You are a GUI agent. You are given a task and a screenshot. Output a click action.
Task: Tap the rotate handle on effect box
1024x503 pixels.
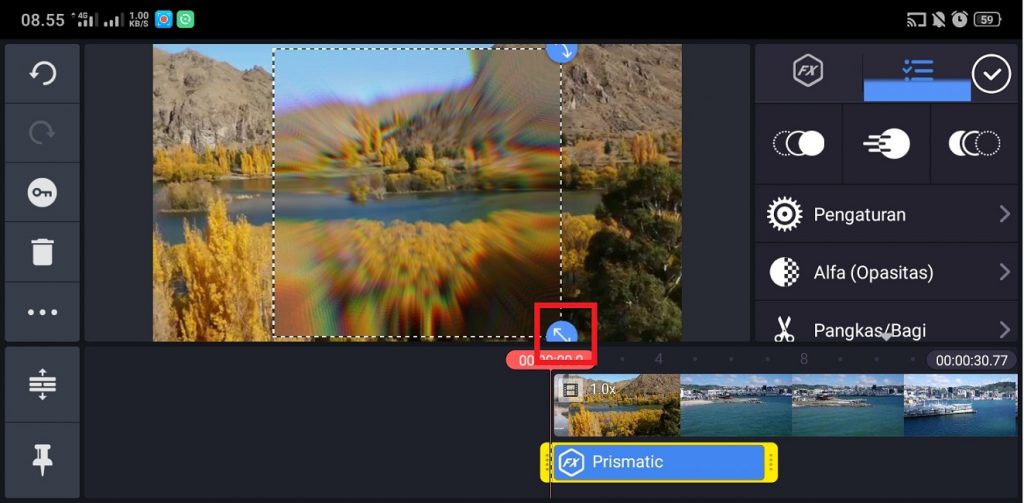(562, 51)
